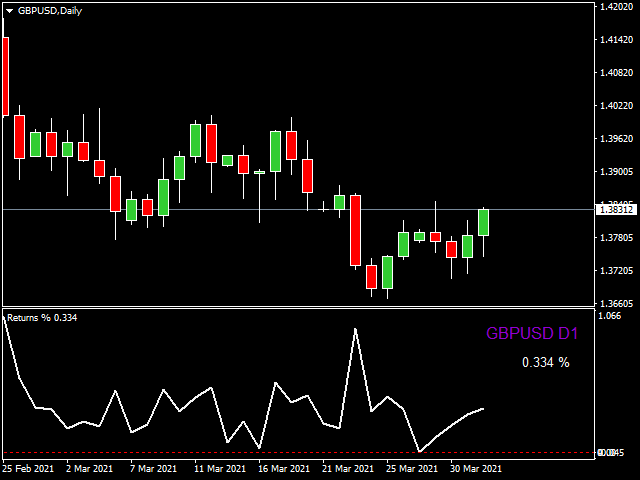Click the 0.334 % value label
This screenshot has width=640, height=480.
click(546, 362)
